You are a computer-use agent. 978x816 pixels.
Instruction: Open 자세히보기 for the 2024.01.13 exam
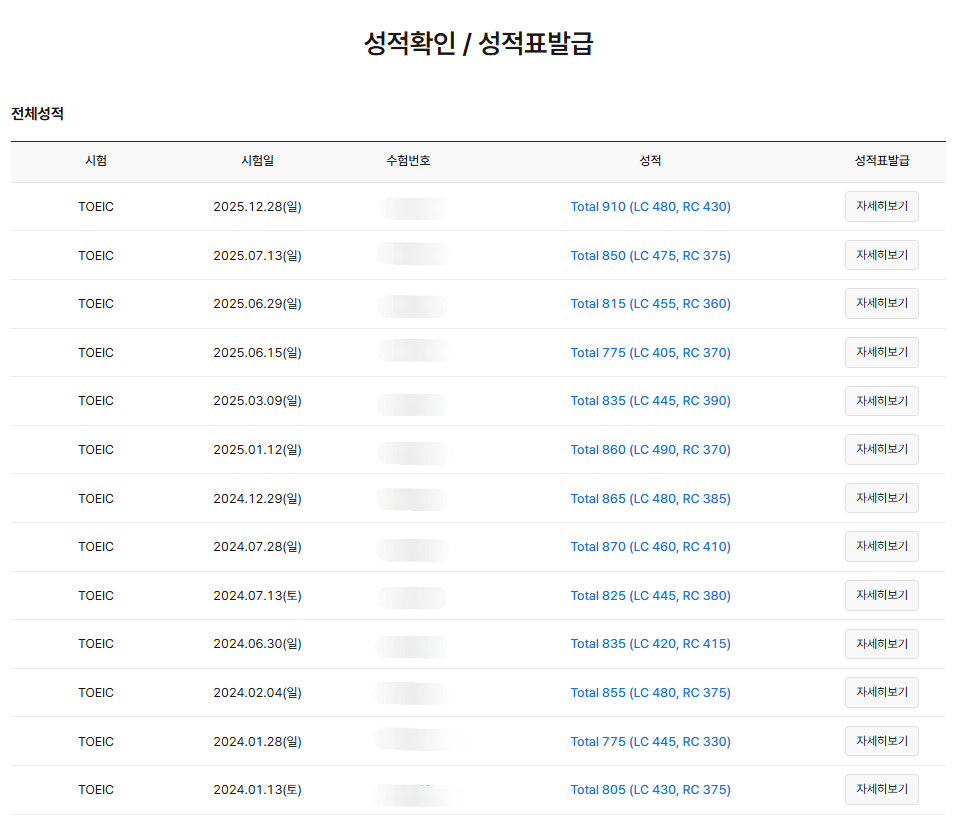pyautogui.click(x=881, y=790)
